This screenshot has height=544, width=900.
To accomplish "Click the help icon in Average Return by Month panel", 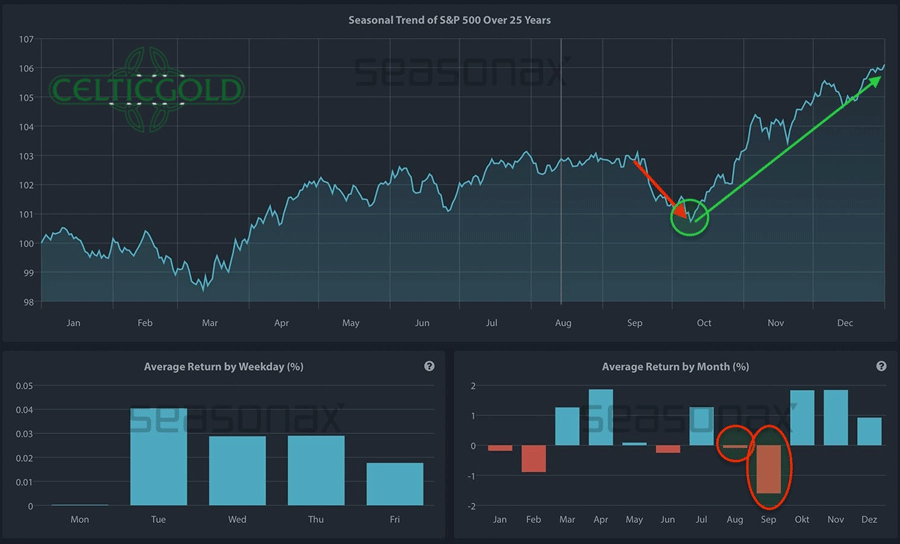I will click(881, 367).
